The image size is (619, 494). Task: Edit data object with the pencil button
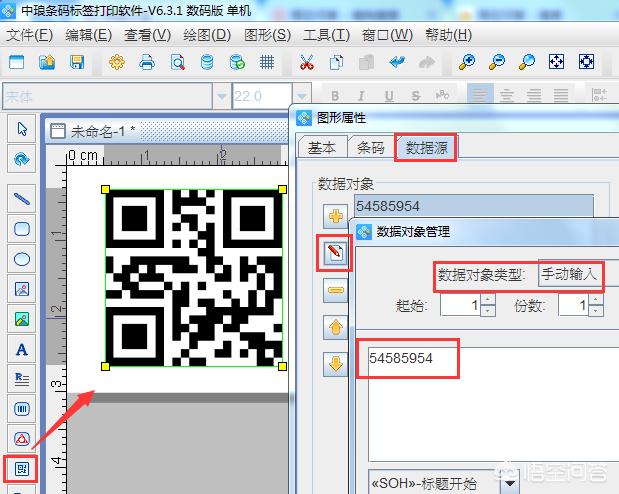[x=336, y=253]
